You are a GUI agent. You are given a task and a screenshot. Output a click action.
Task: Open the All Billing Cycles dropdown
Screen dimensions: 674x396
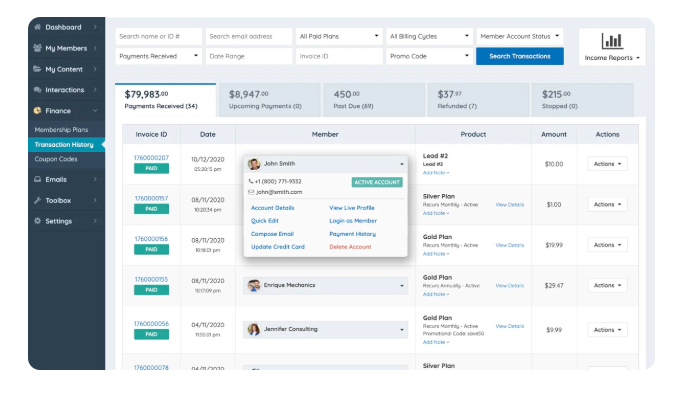(x=429, y=37)
